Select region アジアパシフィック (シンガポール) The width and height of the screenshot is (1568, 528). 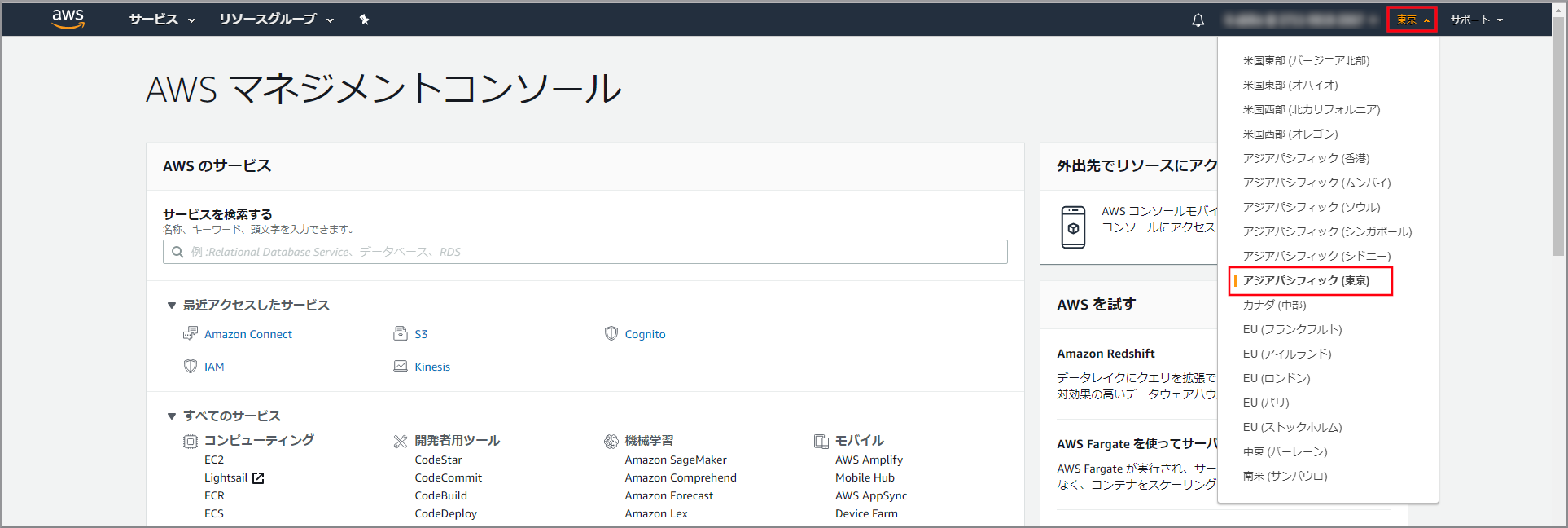click(x=1327, y=231)
